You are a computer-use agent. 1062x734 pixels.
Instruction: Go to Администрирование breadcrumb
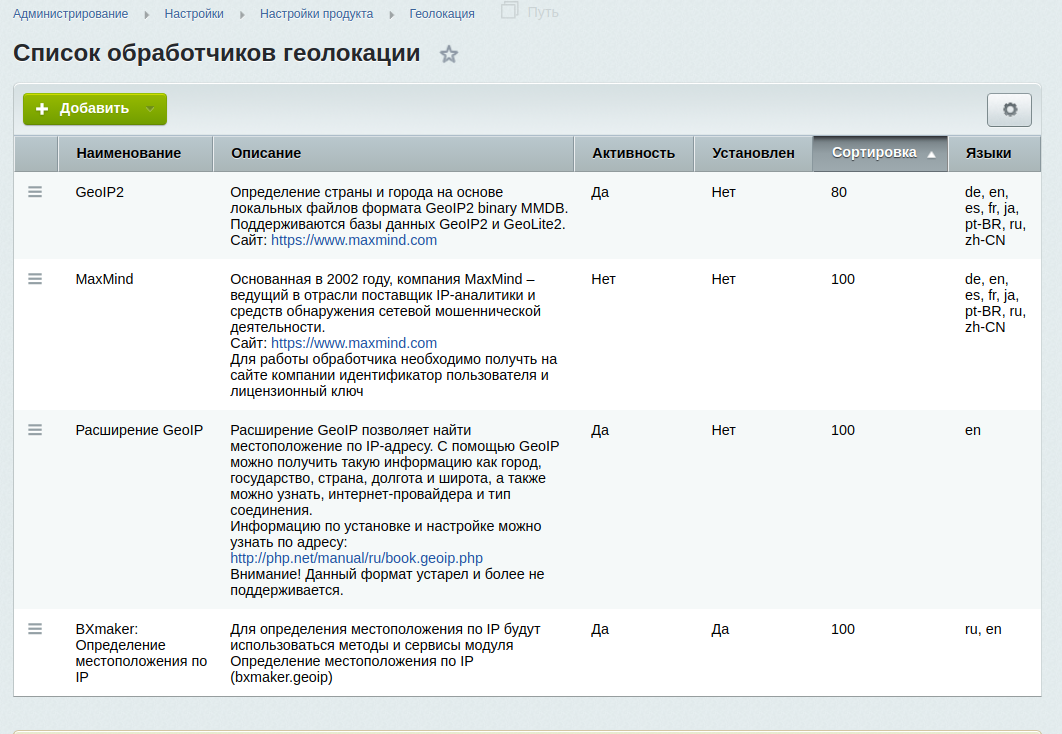[70, 14]
